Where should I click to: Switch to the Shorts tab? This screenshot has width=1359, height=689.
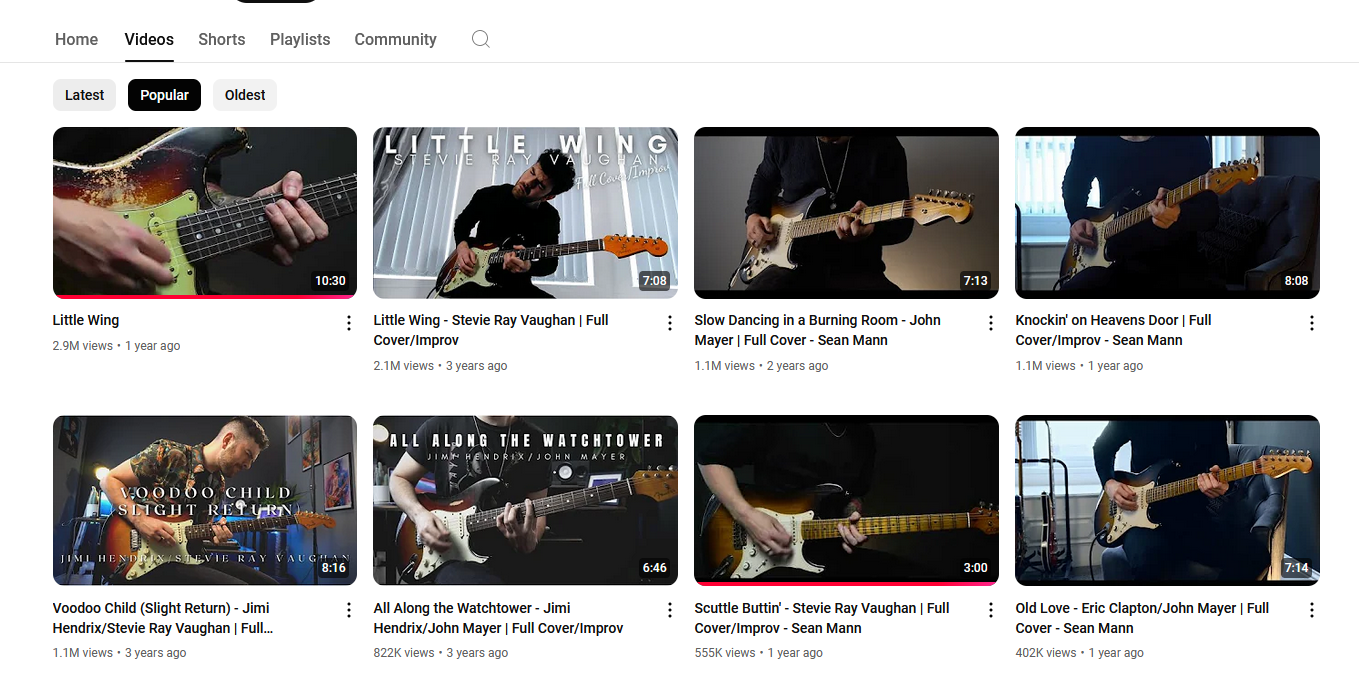tap(222, 39)
